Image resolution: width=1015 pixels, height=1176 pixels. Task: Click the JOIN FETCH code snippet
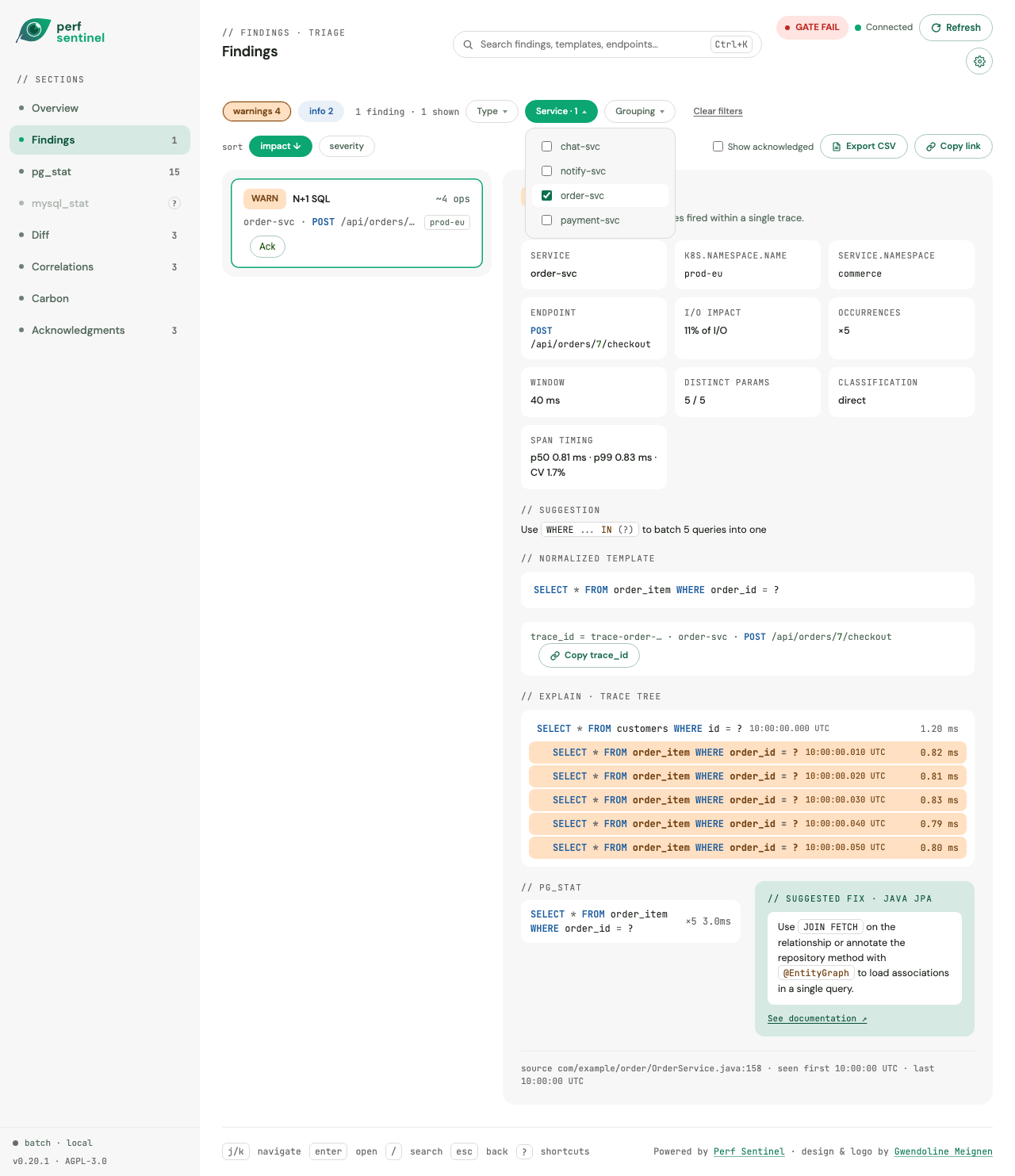(830, 927)
